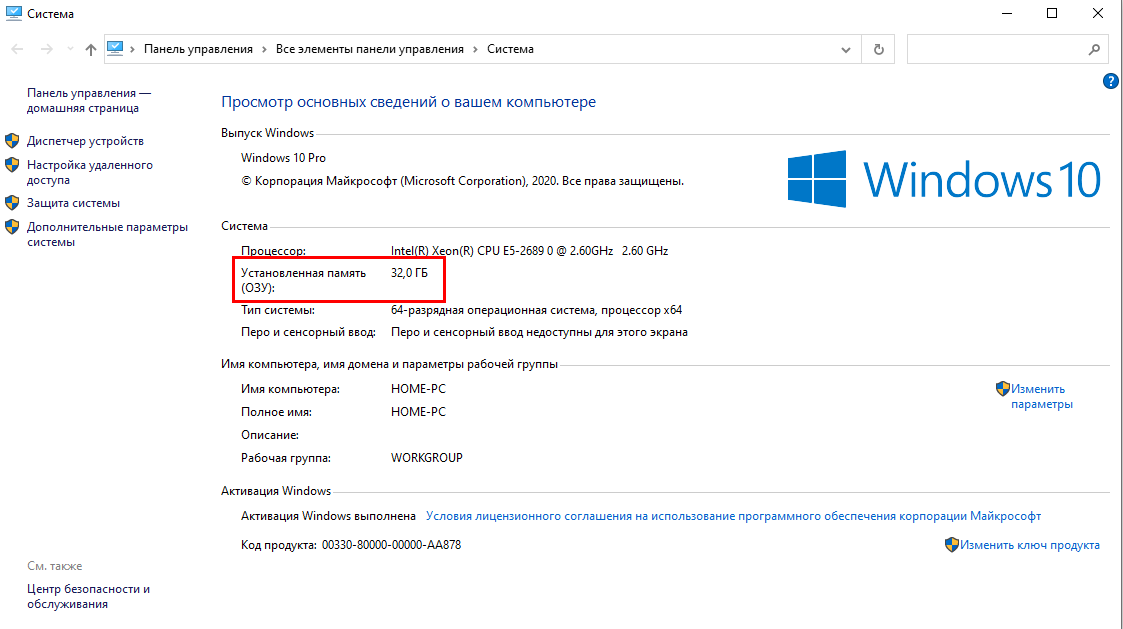This screenshot has width=1123, height=629.
Task: Click '64-разрядная операционная система' text
Action: coord(493,310)
